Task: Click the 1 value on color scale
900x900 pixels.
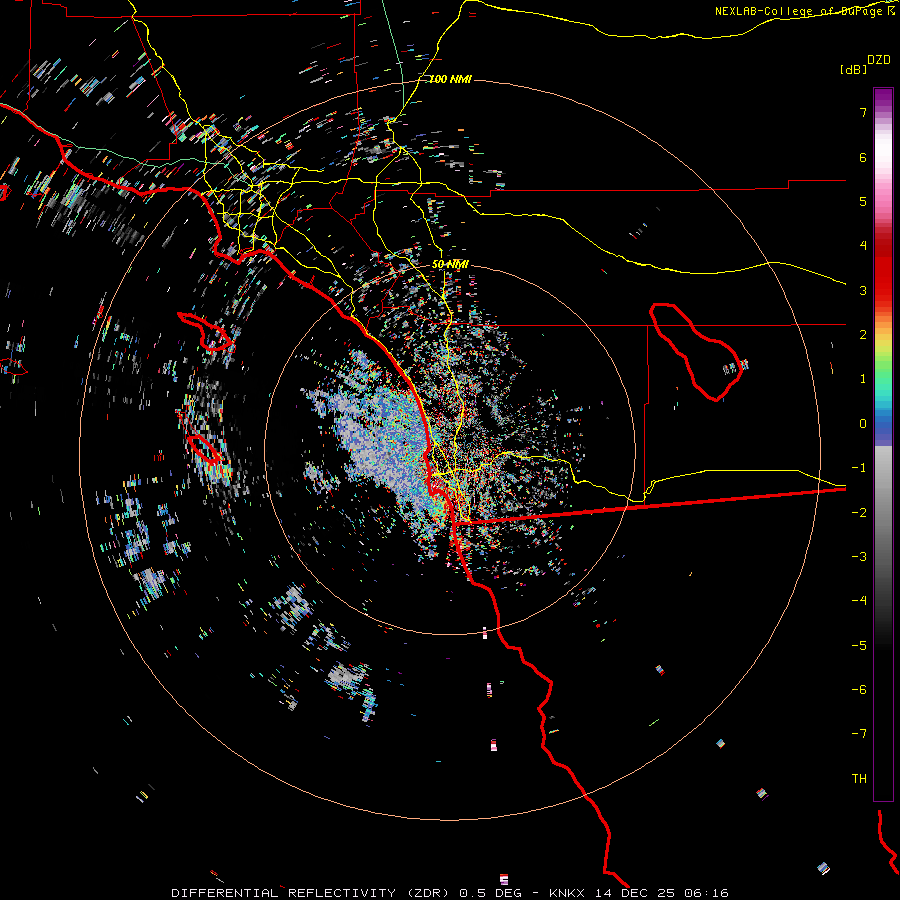Action: coord(863,379)
